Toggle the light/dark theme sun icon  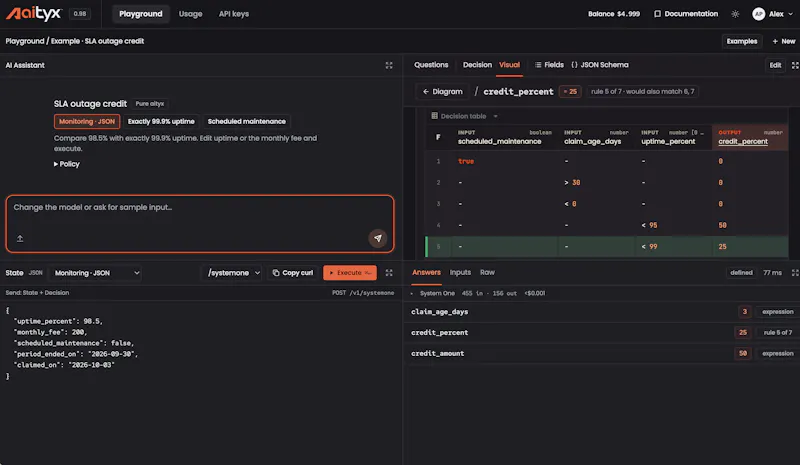coord(735,14)
